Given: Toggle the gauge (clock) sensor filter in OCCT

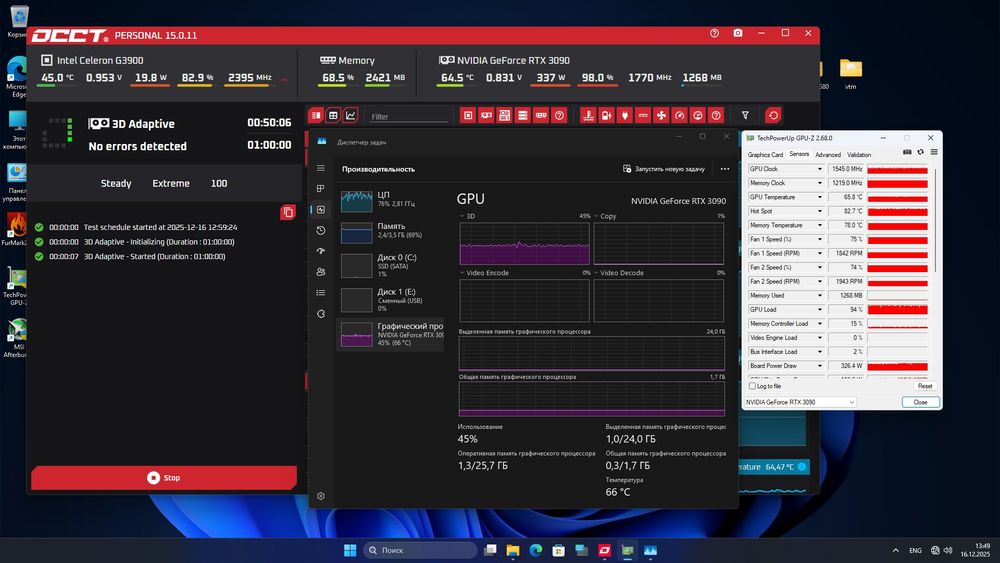Looking at the screenshot, I should point(680,115).
